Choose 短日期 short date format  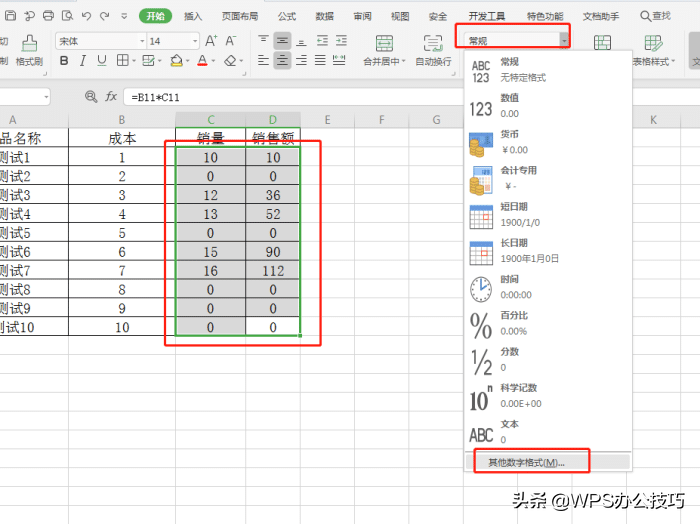pos(548,214)
